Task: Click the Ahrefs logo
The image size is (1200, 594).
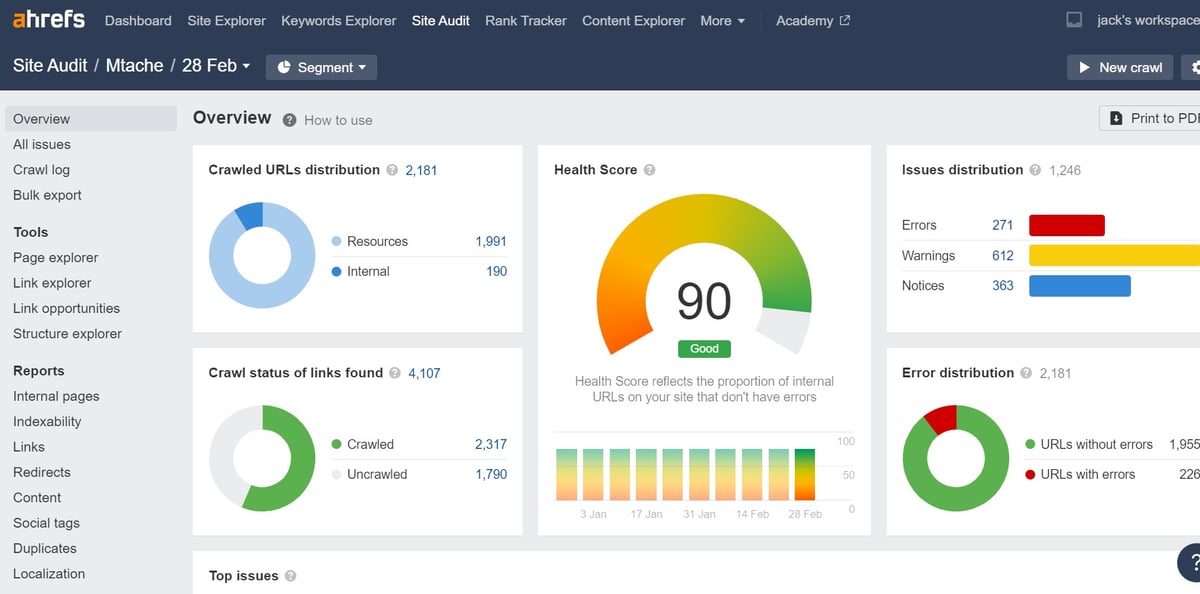Action: pyautogui.click(x=49, y=20)
